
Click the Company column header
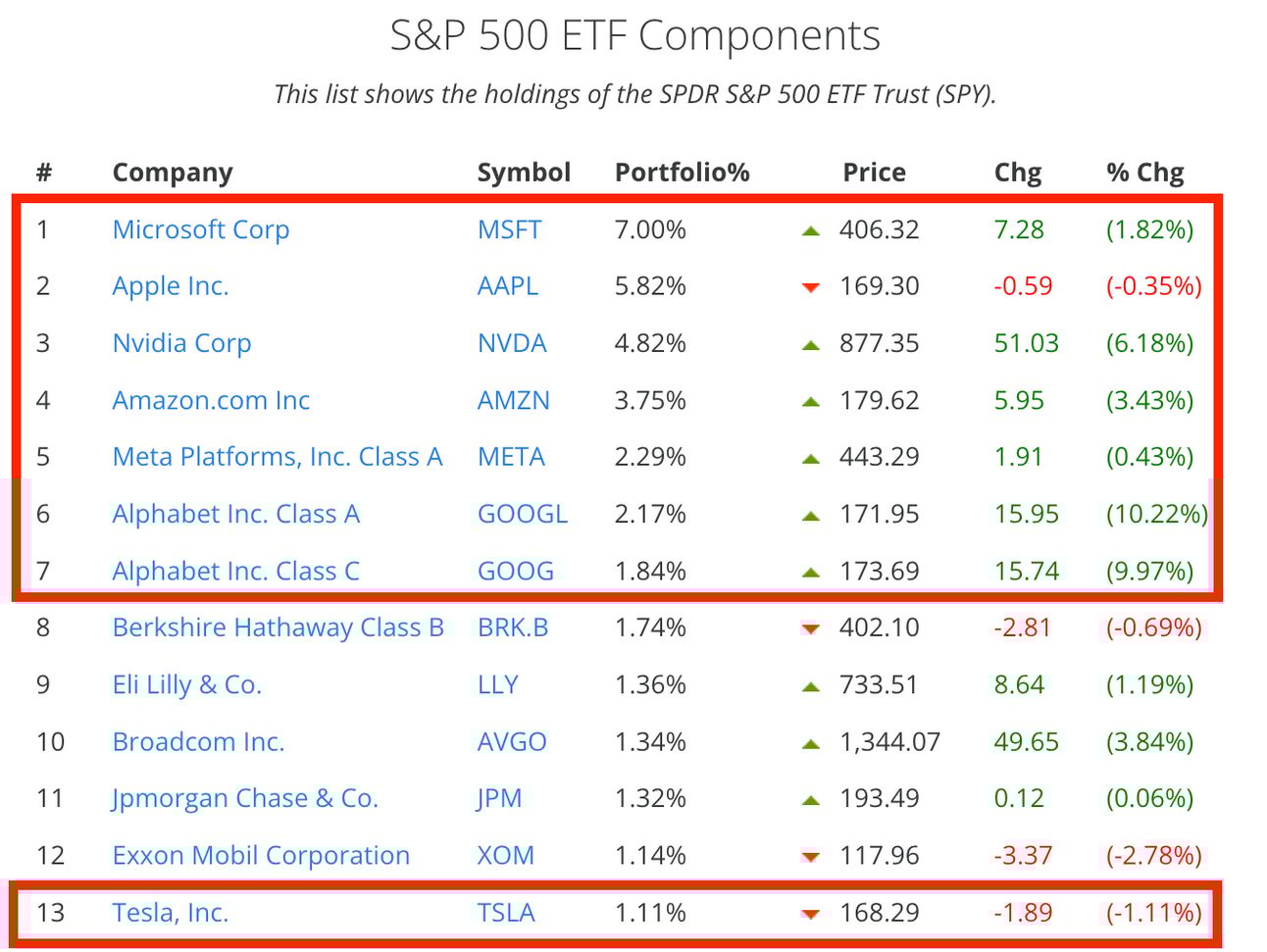[x=173, y=173]
